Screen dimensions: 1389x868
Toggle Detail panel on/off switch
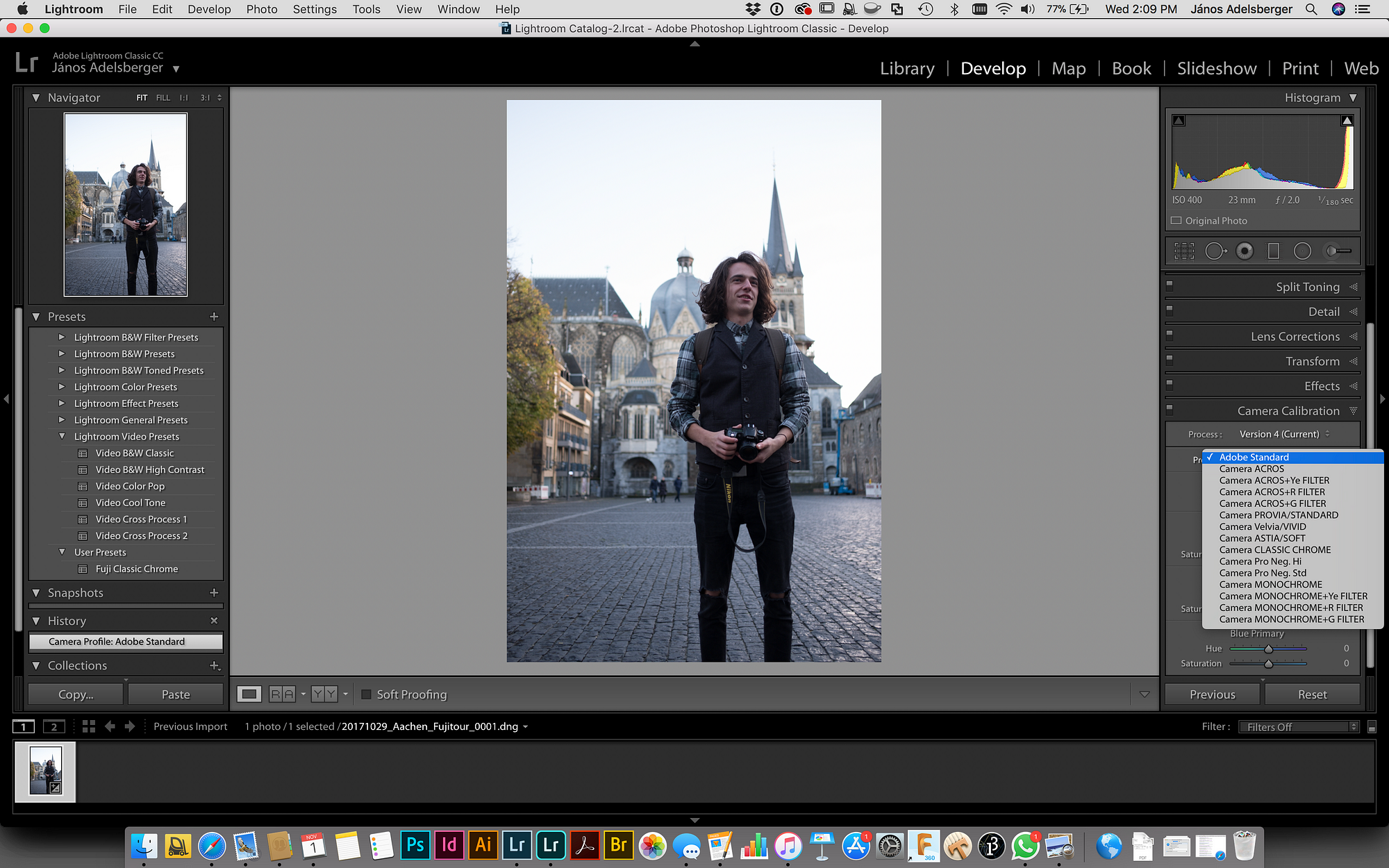pos(1170,310)
